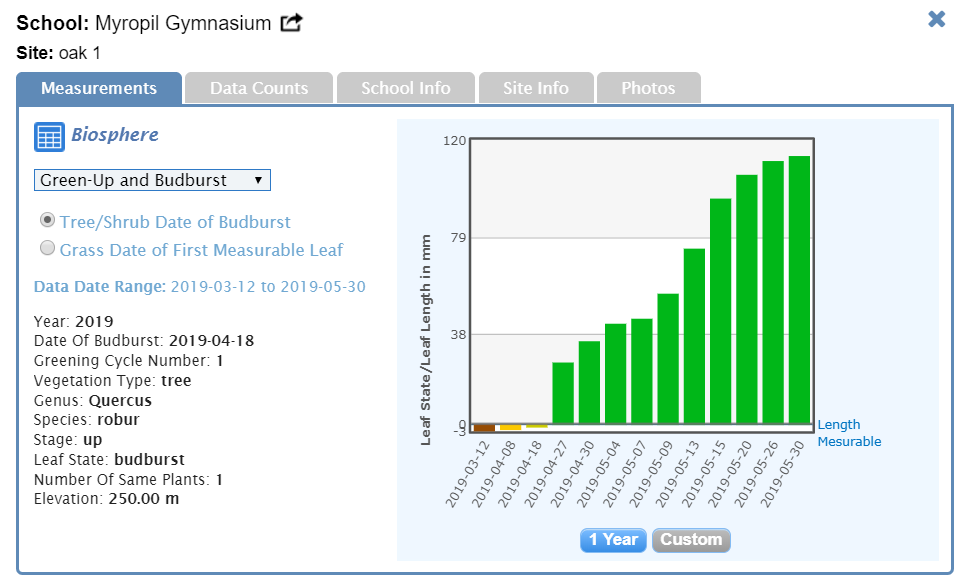Click the orange bar for 2019-04-08

click(510, 427)
